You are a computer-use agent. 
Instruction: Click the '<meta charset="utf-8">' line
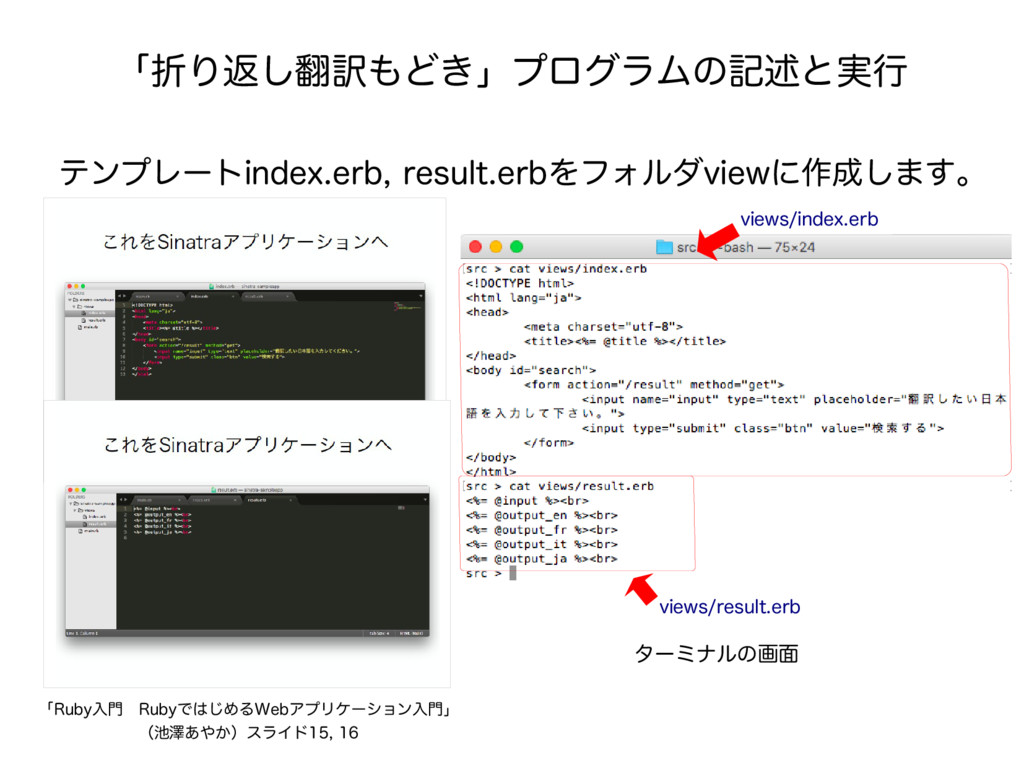point(603,327)
